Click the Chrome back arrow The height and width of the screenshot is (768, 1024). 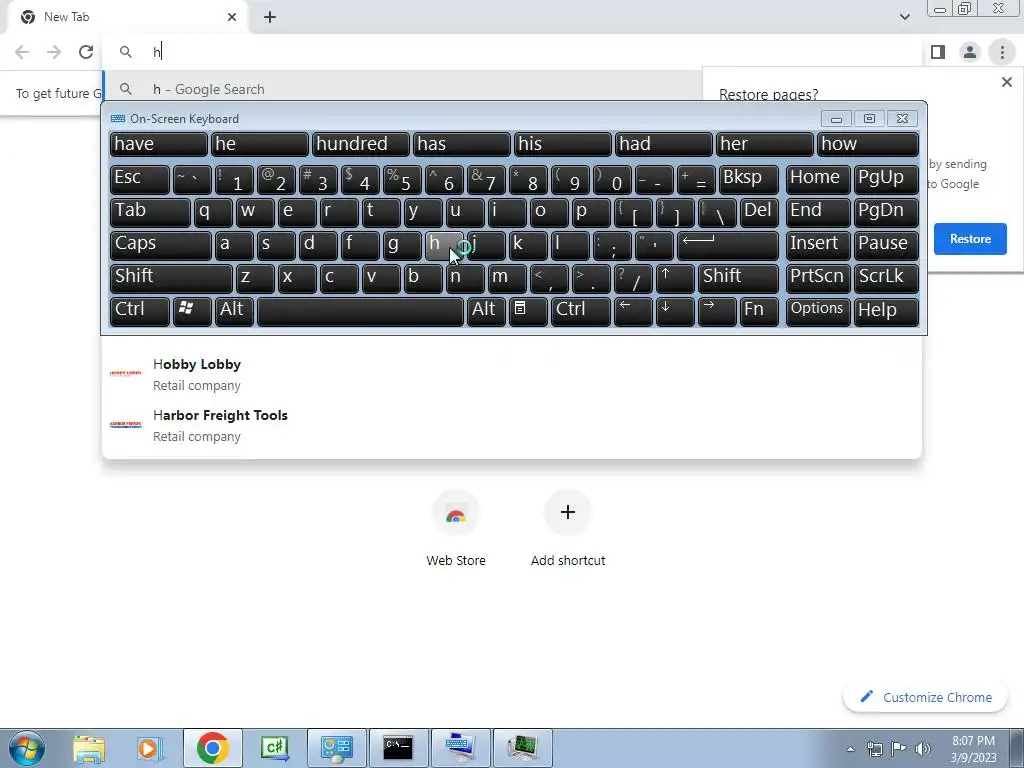point(22,52)
